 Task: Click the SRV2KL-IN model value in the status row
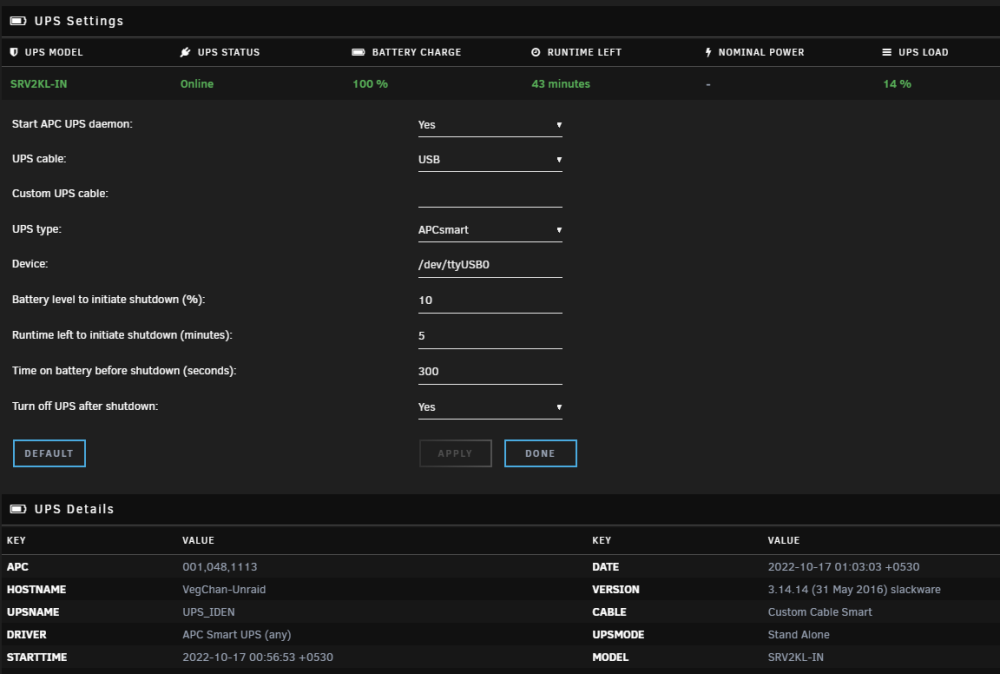(38, 84)
